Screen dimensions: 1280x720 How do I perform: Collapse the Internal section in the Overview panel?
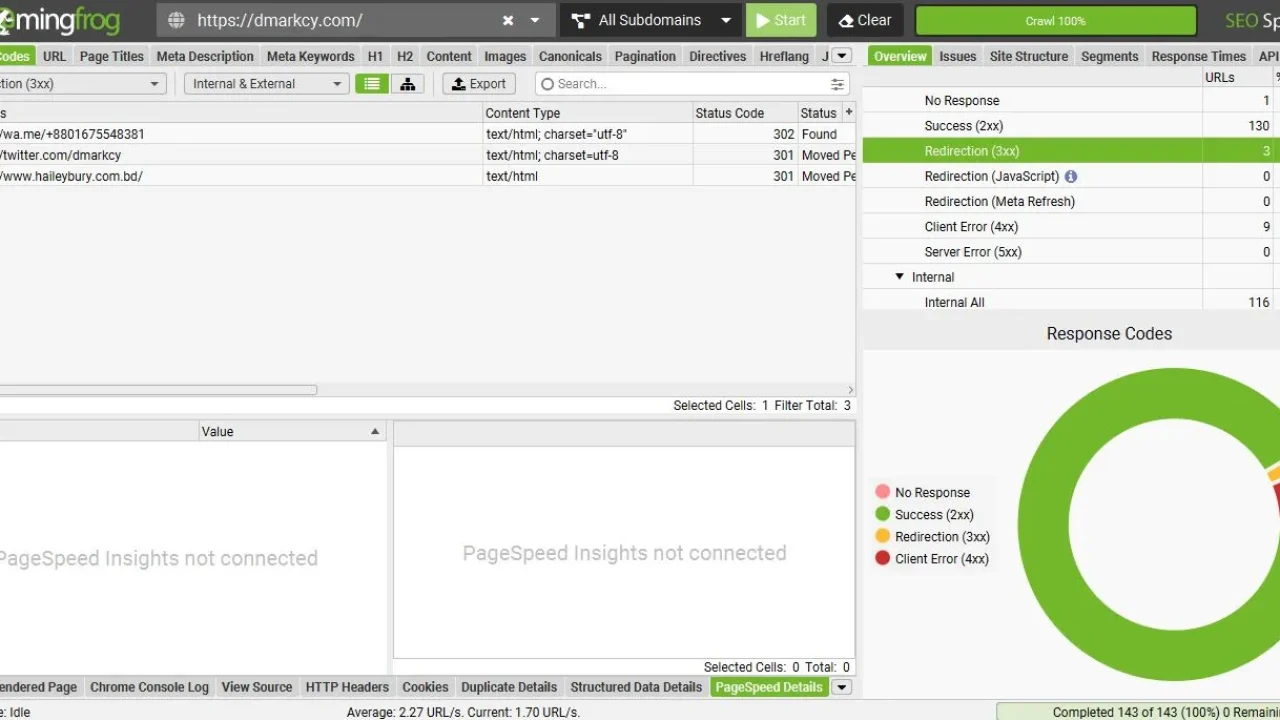(898, 276)
